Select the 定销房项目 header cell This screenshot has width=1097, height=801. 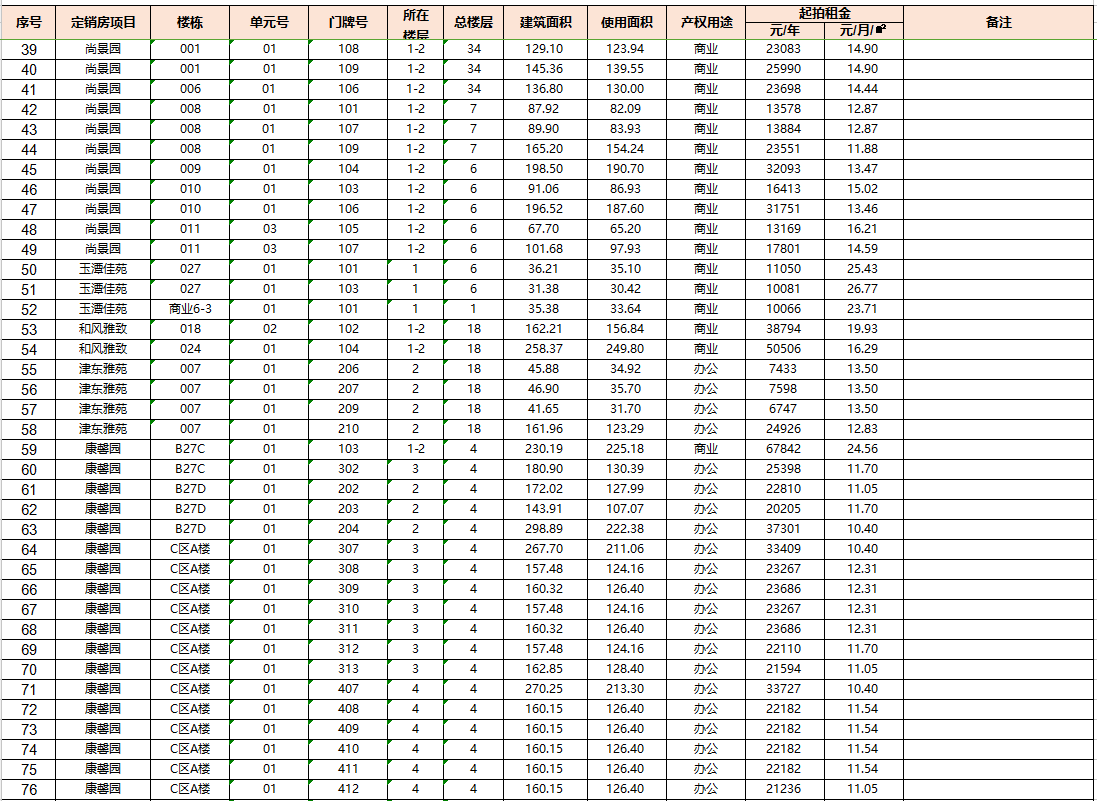pos(104,22)
